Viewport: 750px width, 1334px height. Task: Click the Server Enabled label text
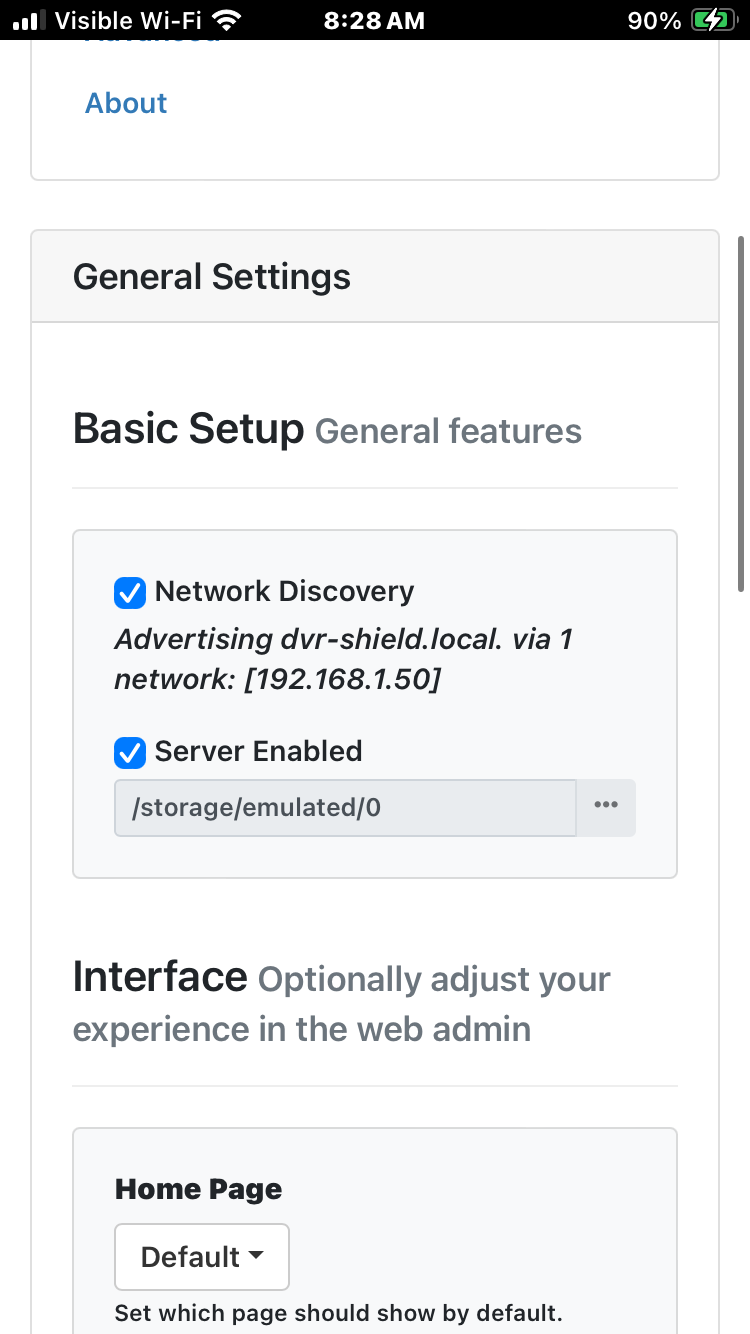click(258, 751)
